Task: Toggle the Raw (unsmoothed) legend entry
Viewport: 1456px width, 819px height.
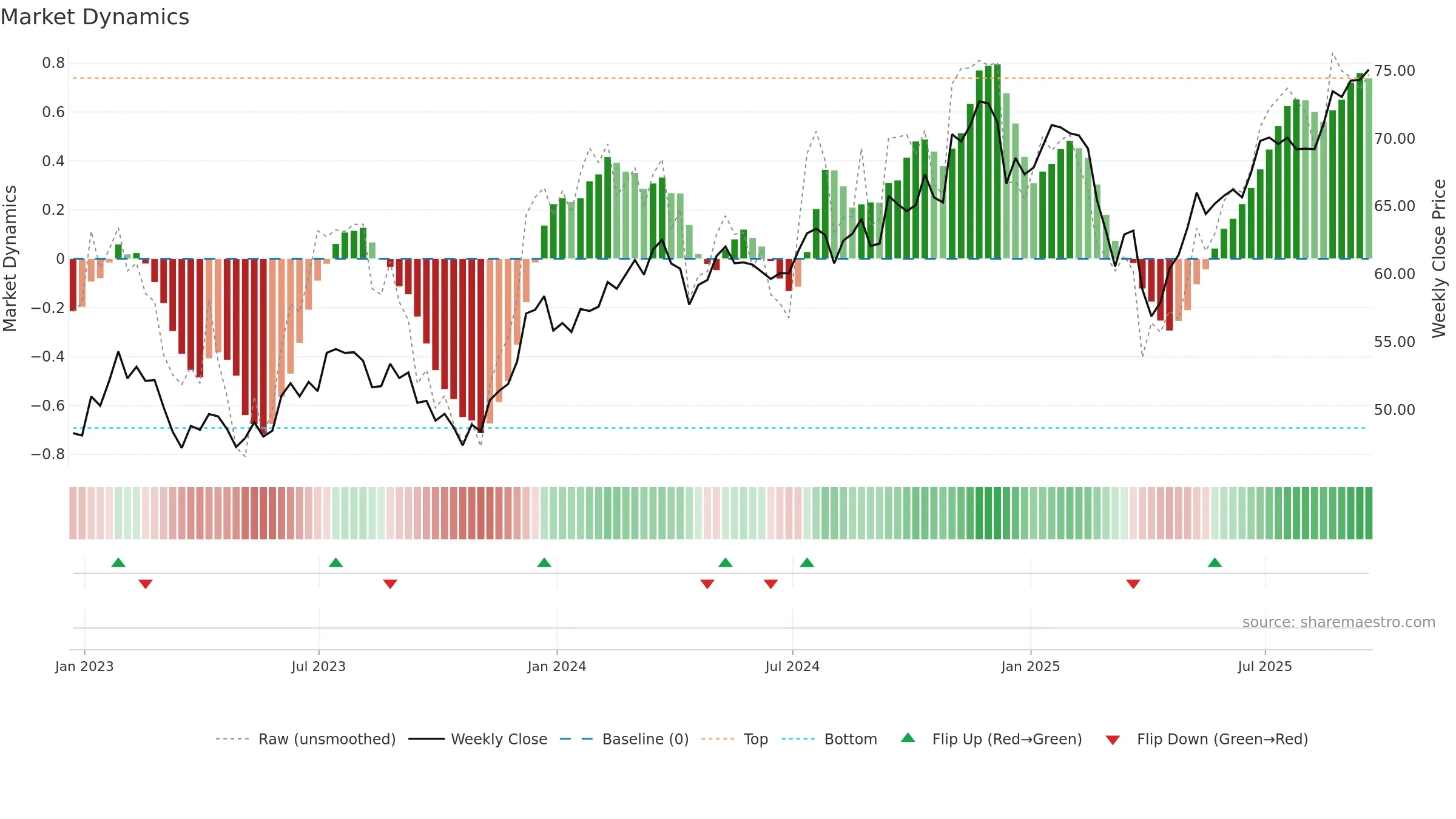Action: [306, 739]
